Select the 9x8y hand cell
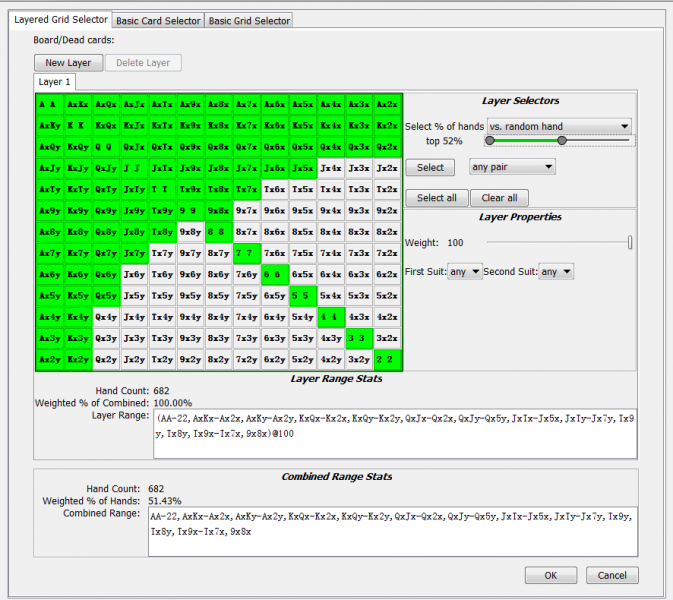 [x=190, y=232]
